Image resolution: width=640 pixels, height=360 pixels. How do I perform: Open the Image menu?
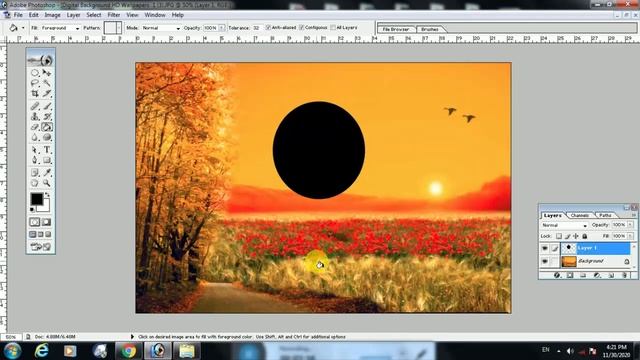[52, 15]
